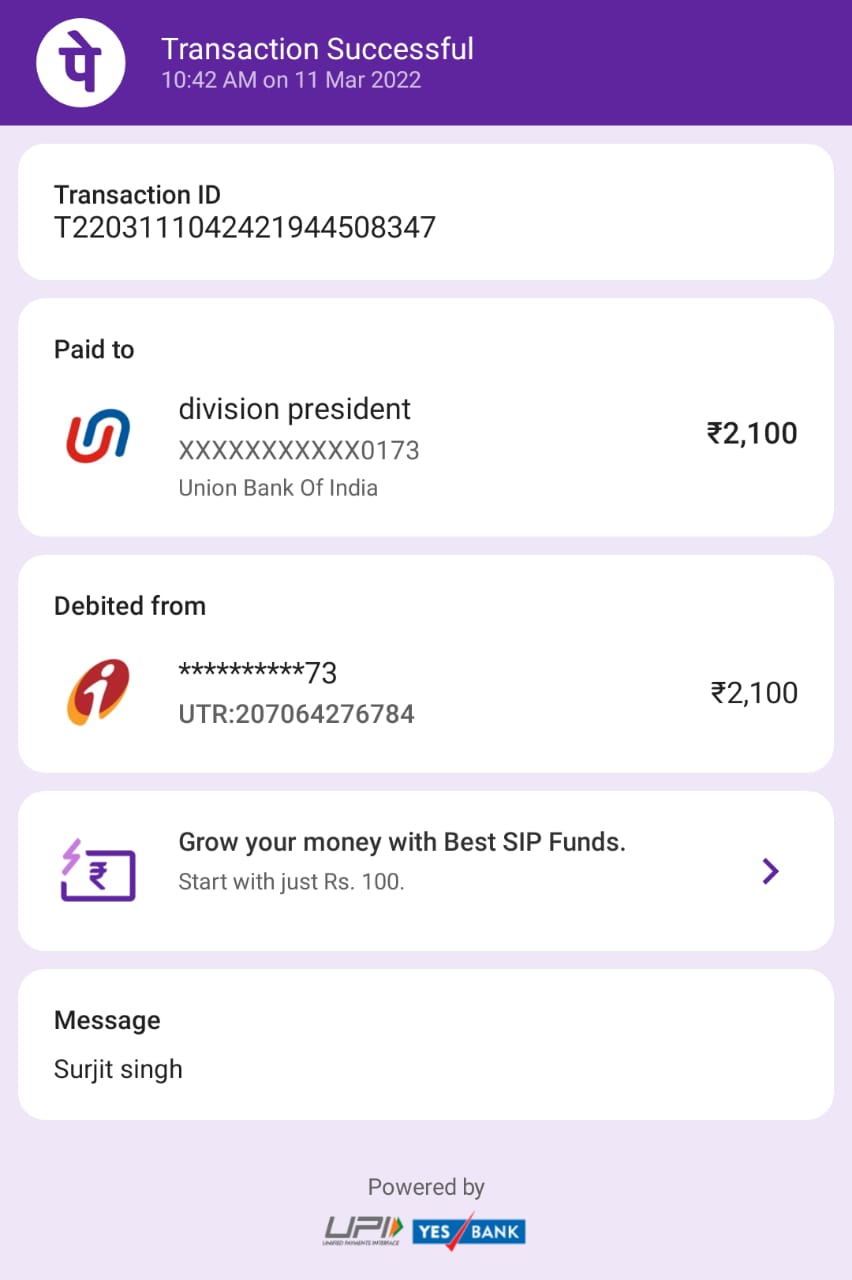Tap the SIP Funds rupee icon
Screen dimensions: 852x1280
click(98, 869)
